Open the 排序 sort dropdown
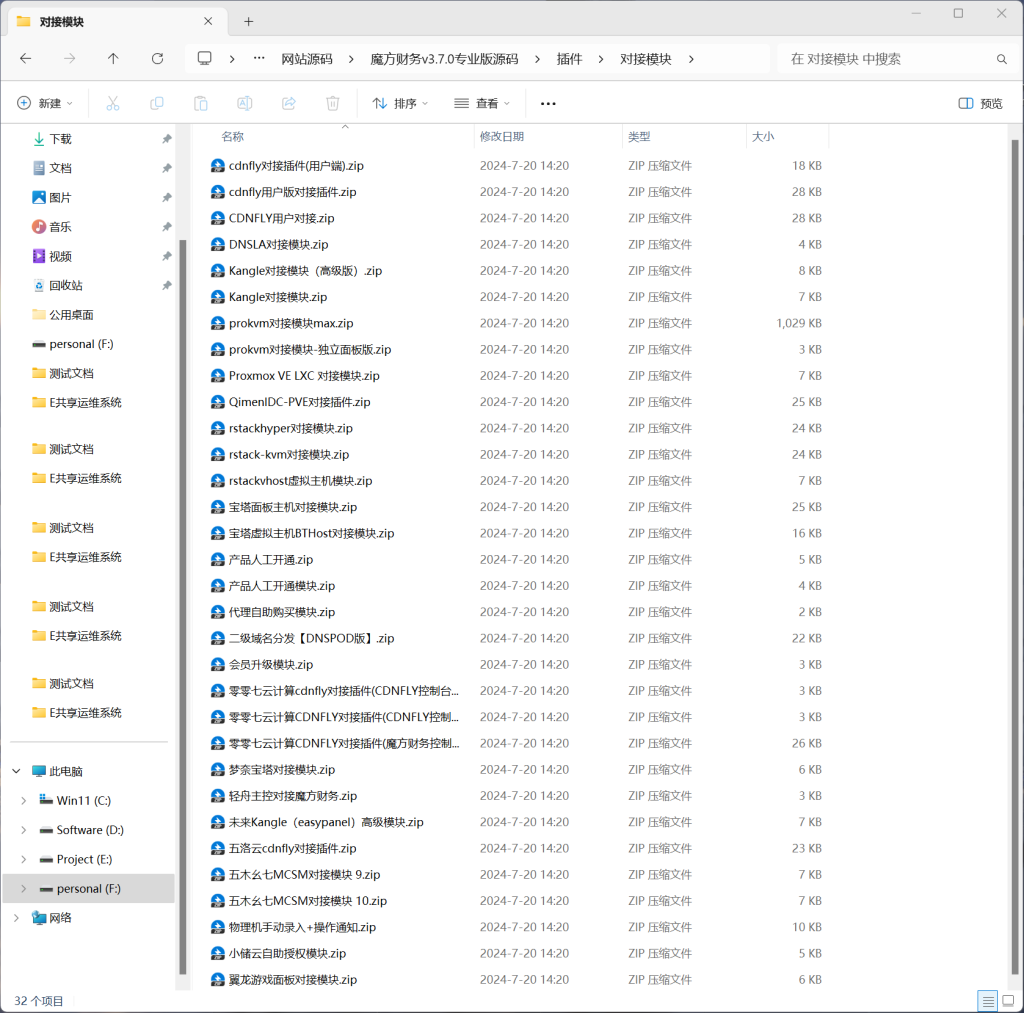Screen dimensions: 1024x1013 tap(400, 103)
